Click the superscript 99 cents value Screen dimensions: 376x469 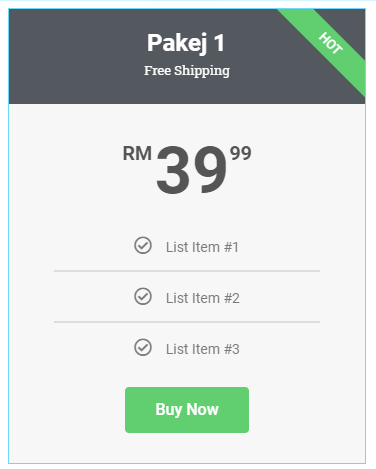pyautogui.click(x=241, y=153)
